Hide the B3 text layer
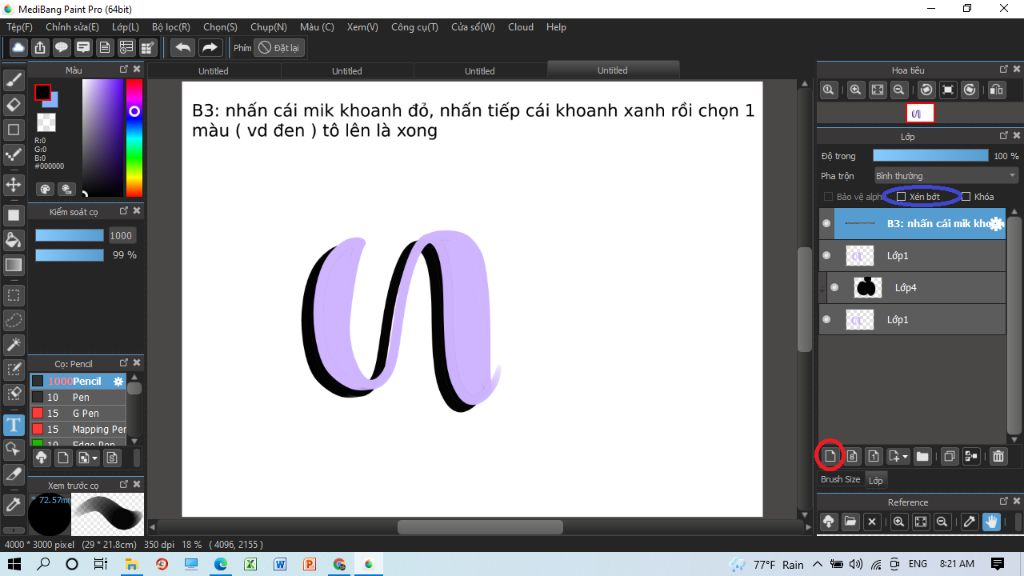Screen dimensions: 1024x576 click(x=827, y=223)
